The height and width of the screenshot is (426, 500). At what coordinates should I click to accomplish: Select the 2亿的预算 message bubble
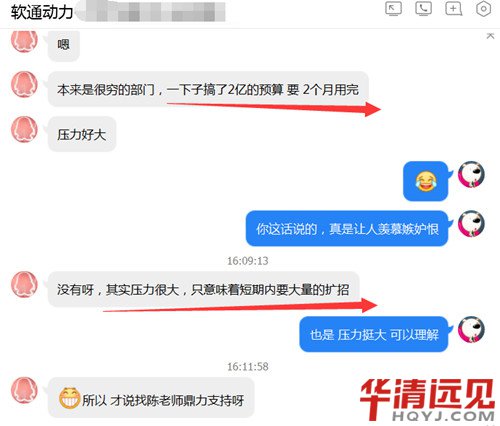click(x=208, y=89)
